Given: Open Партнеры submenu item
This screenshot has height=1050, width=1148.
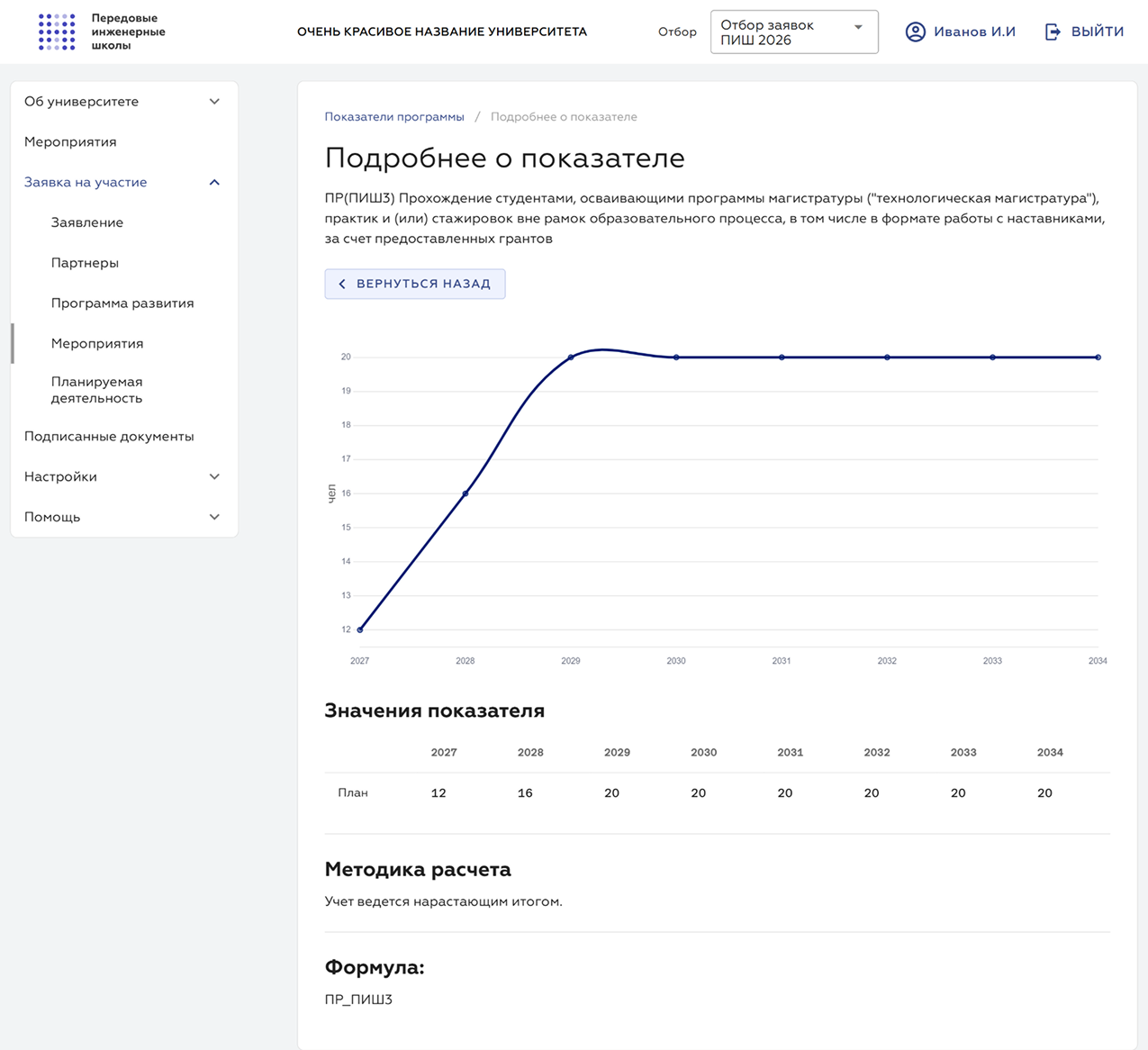Looking at the screenshot, I should click(85, 263).
